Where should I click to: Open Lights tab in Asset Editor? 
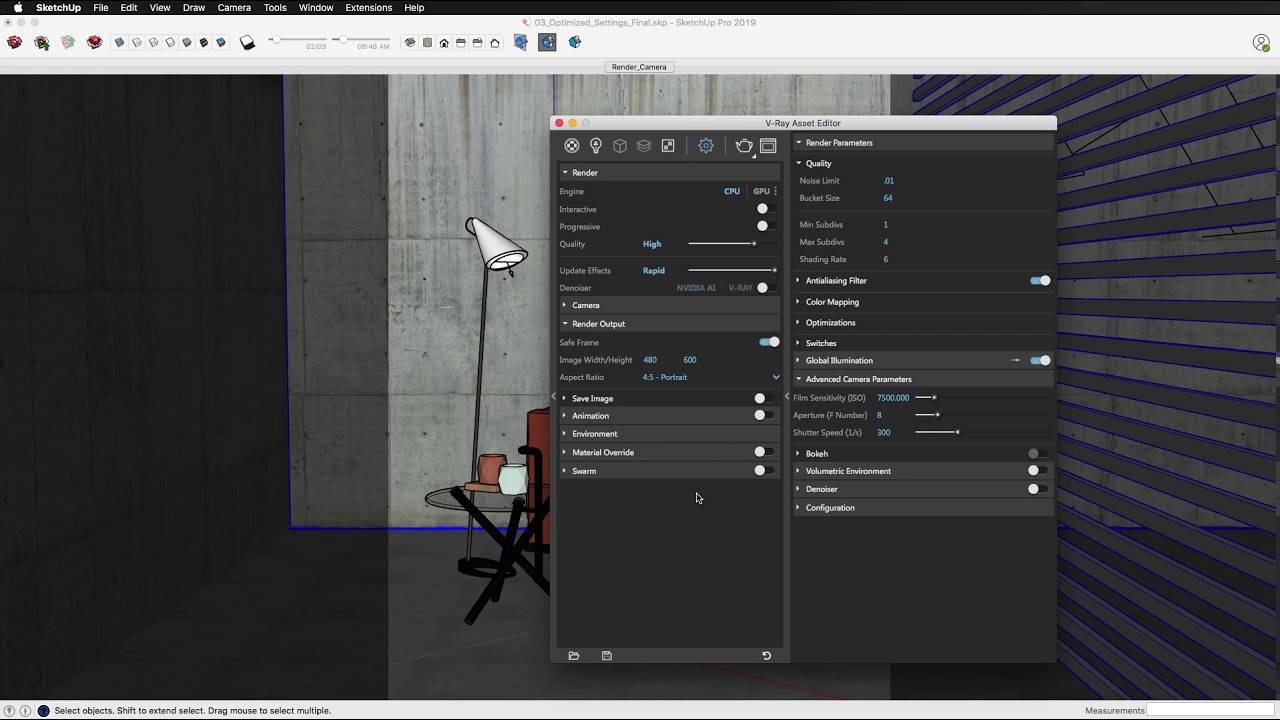pos(596,146)
